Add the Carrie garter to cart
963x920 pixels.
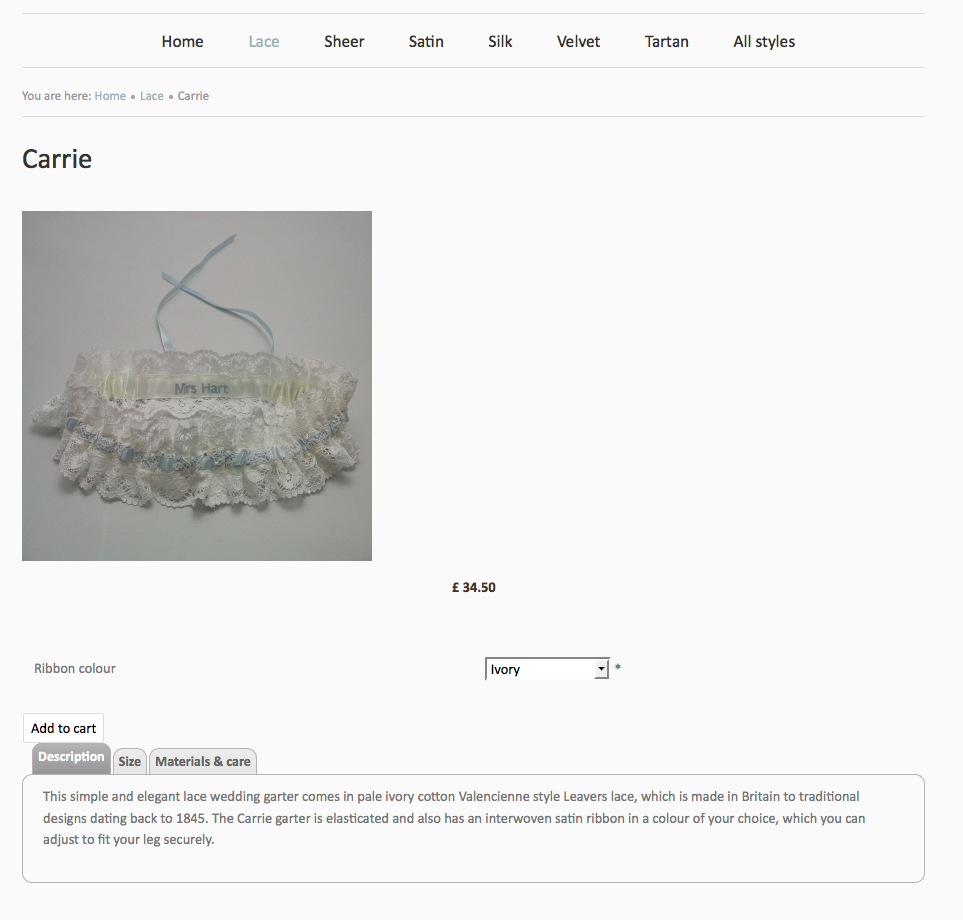tap(63, 728)
